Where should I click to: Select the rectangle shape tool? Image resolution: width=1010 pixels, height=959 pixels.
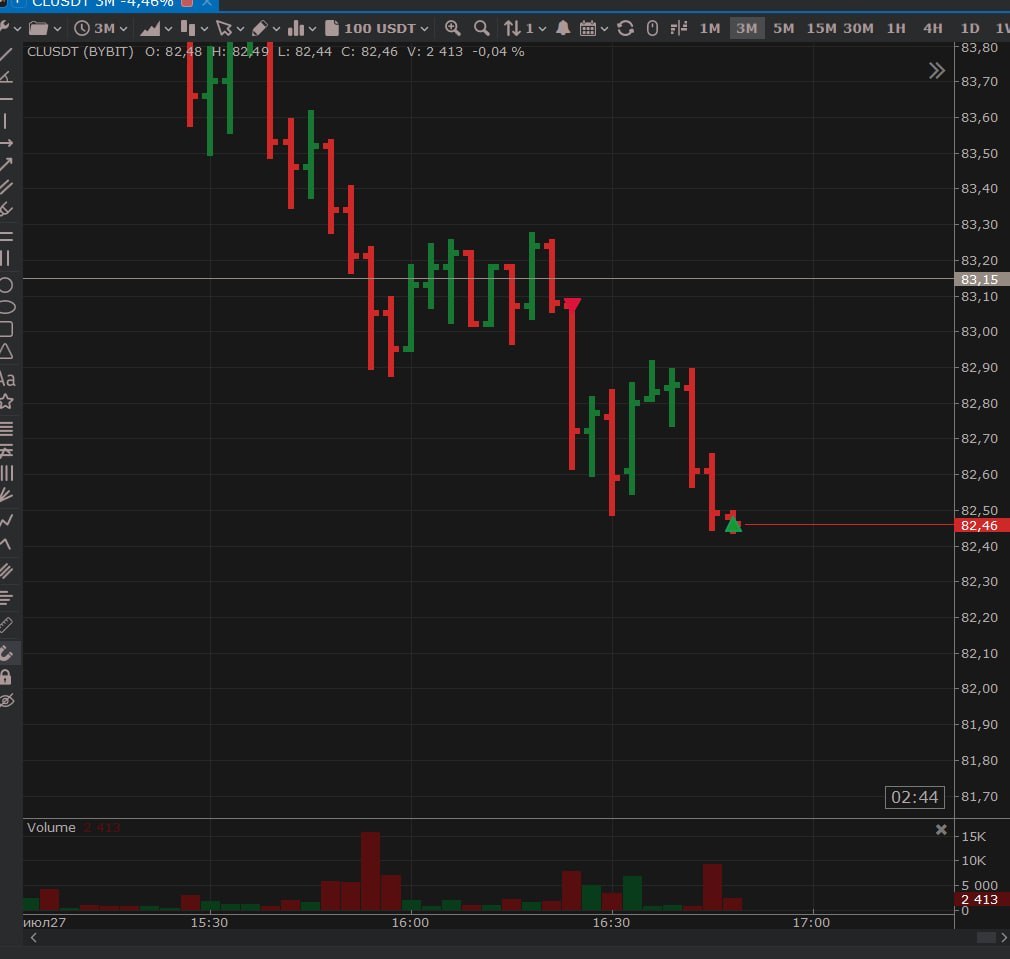click(x=6, y=329)
